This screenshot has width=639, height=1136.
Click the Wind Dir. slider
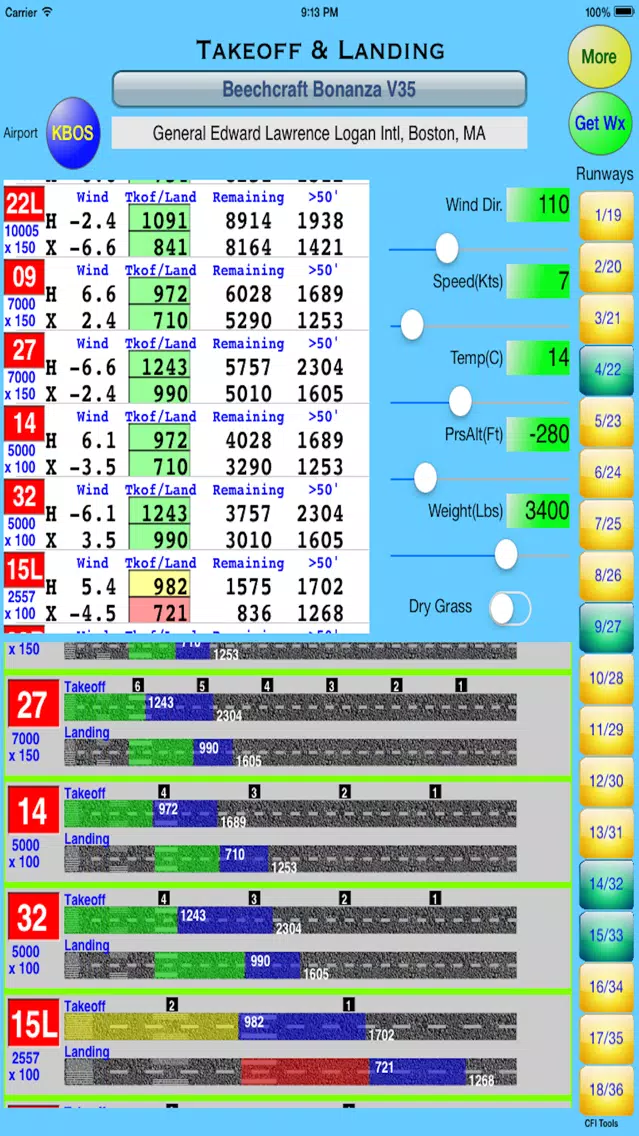coord(478,249)
